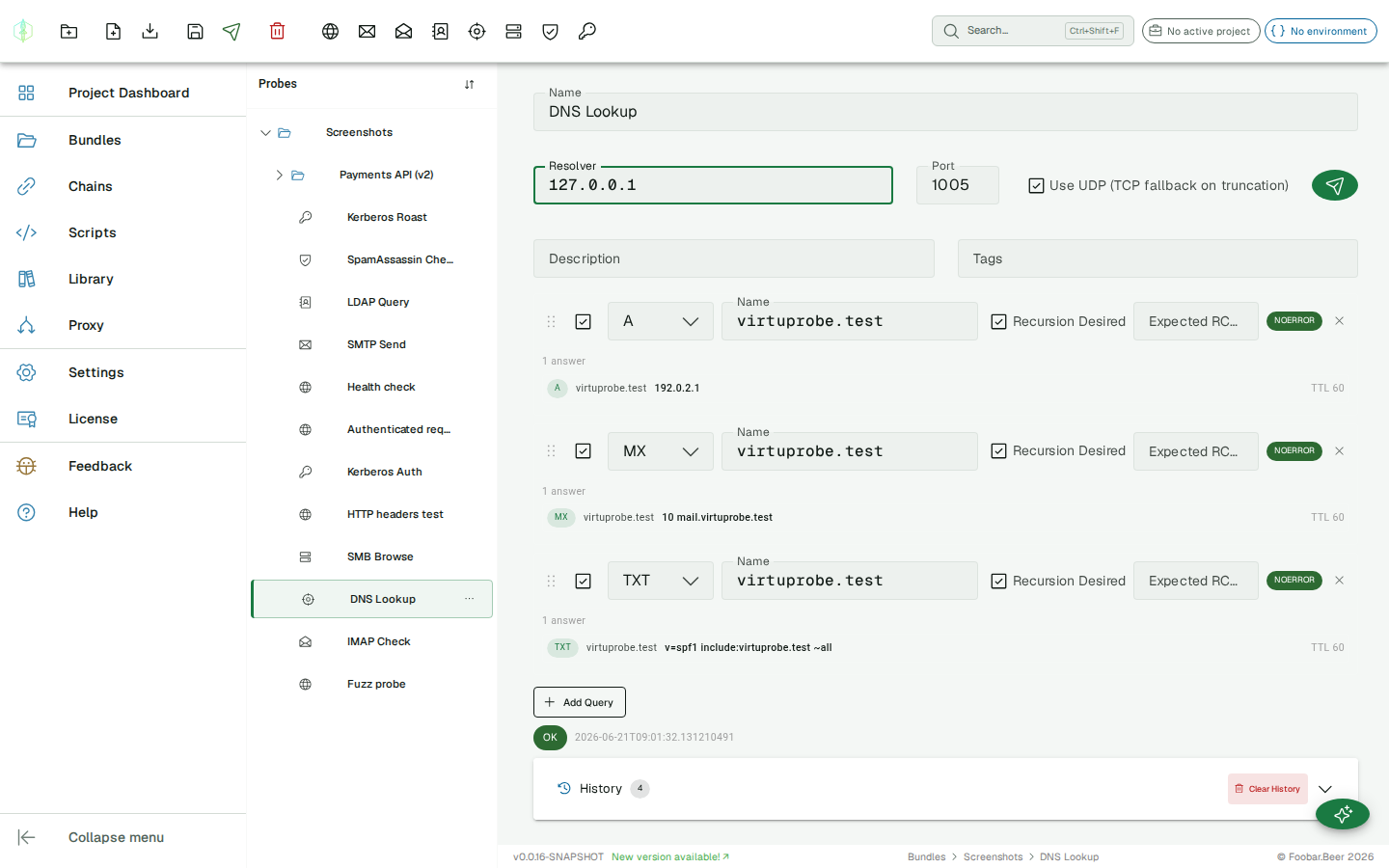
Task: Open the A record type dropdown
Action: pos(661,321)
